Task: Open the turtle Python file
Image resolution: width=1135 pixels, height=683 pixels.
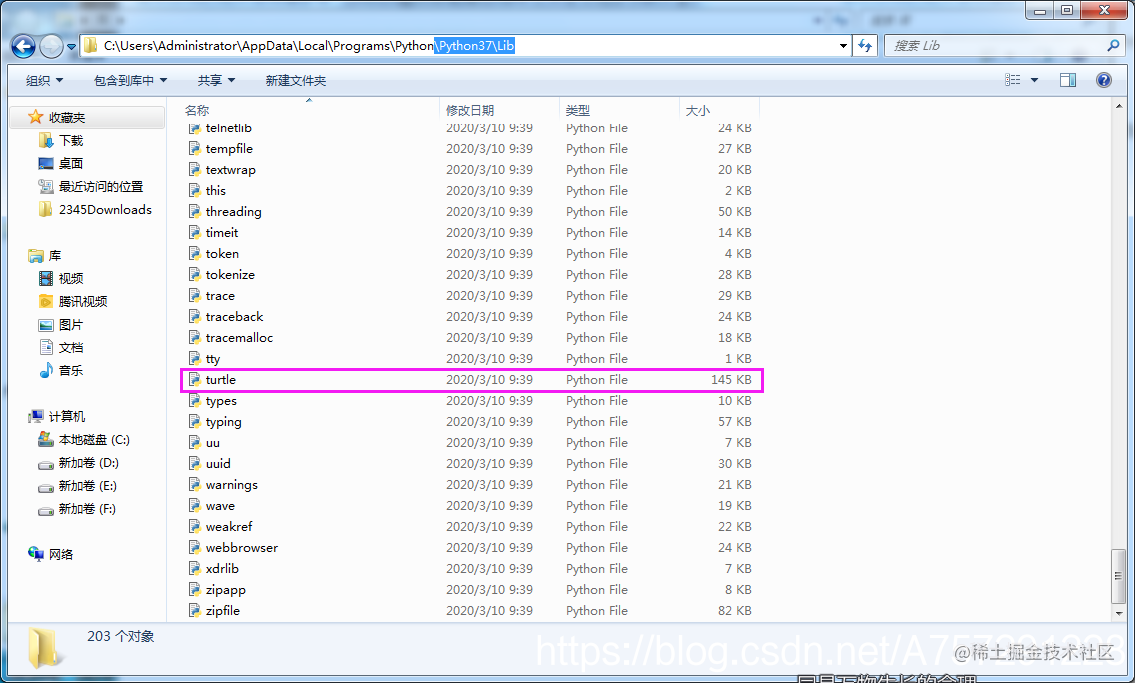Action: pyautogui.click(x=219, y=379)
